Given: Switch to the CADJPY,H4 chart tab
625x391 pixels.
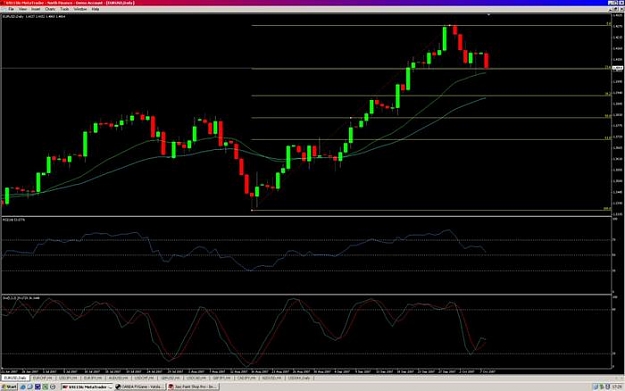Looking at the screenshot, I should tap(247, 377).
